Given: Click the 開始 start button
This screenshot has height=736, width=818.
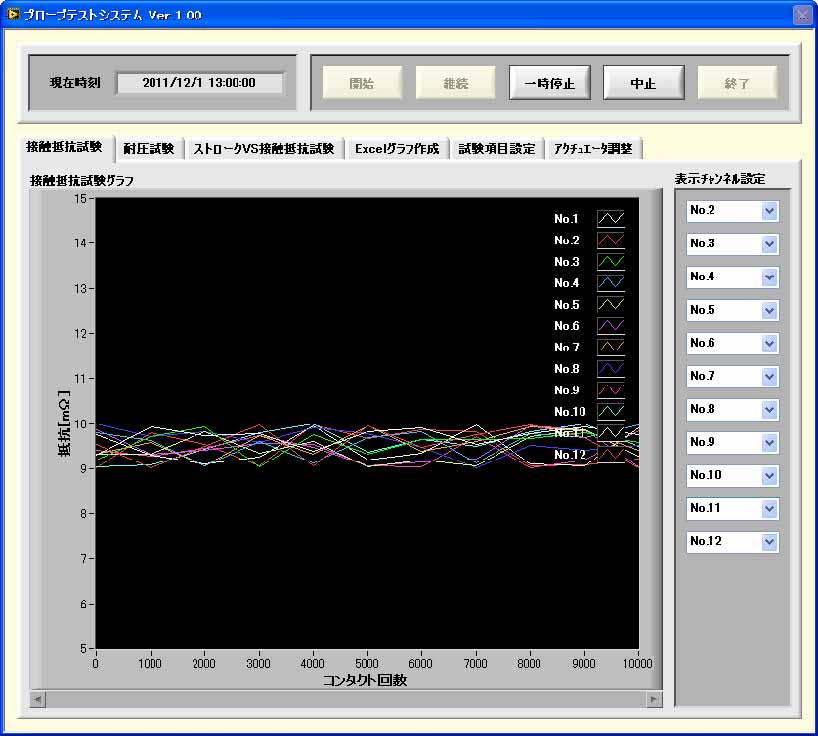Looking at the screenshot, I should point(362,83).
